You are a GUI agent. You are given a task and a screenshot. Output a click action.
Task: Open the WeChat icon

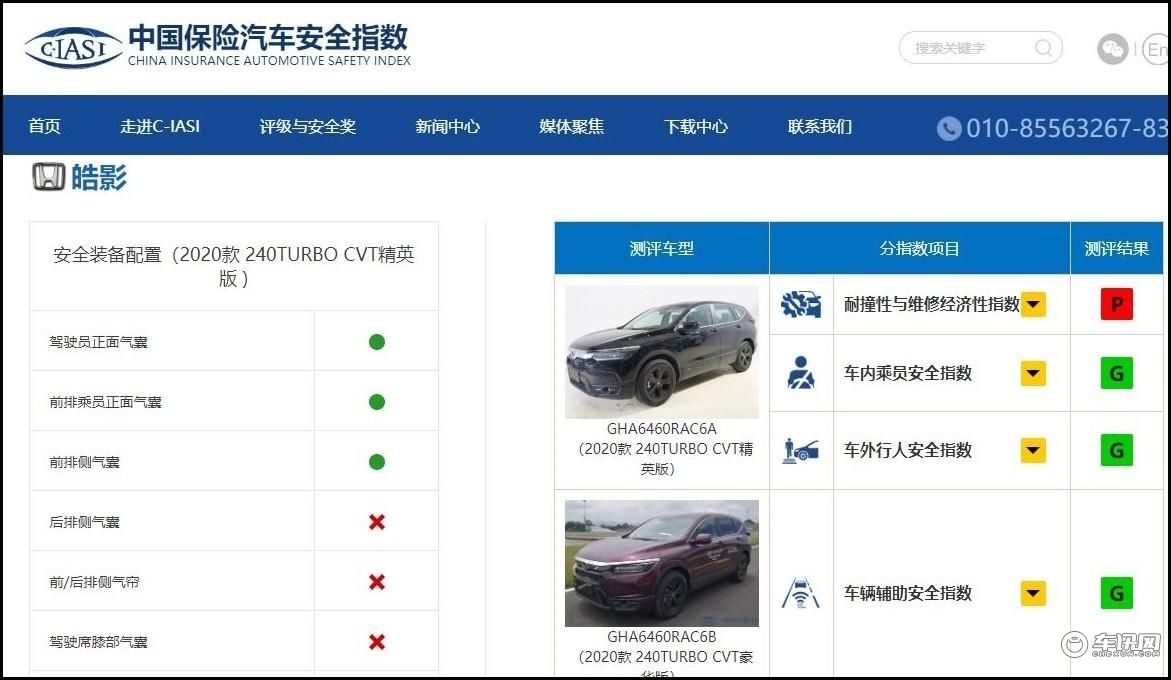tap(1112, 49)
